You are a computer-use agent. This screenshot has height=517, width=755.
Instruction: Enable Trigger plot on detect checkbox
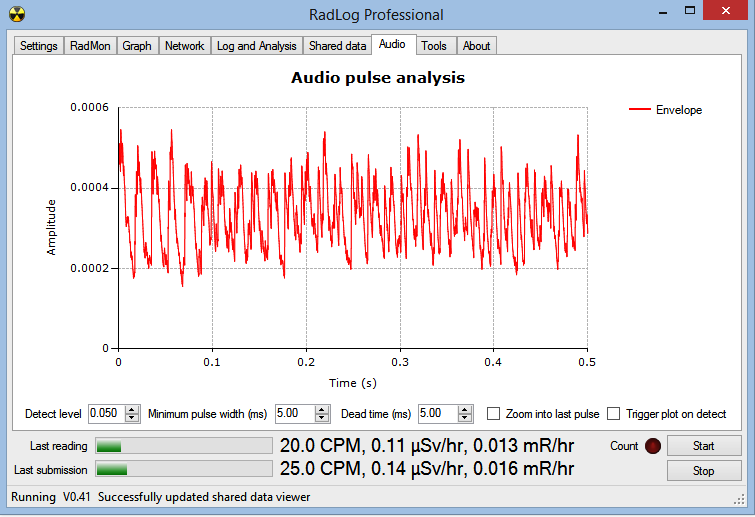click(613, 414)
